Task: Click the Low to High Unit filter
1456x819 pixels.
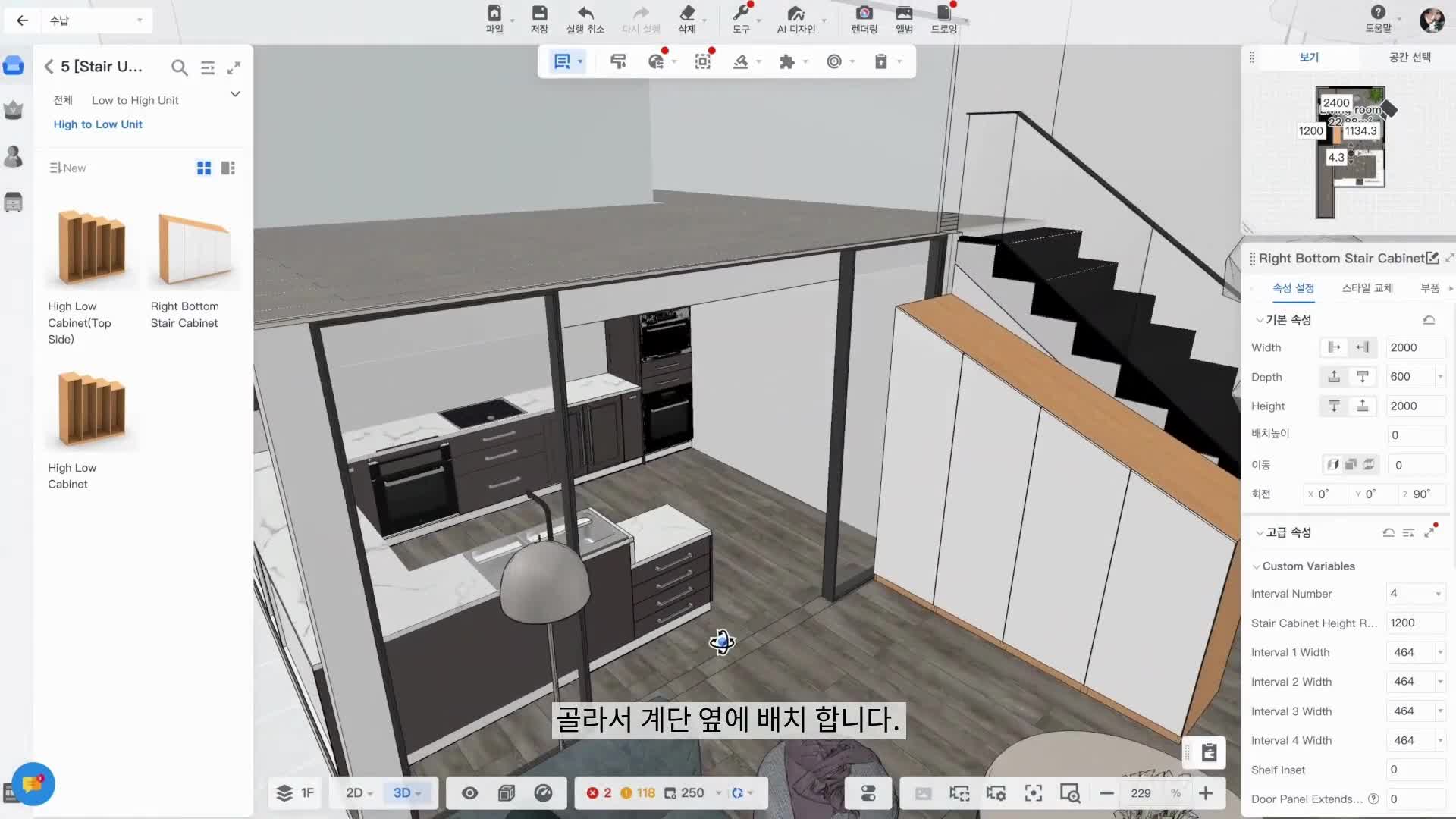Action: (x=135, y=100)
